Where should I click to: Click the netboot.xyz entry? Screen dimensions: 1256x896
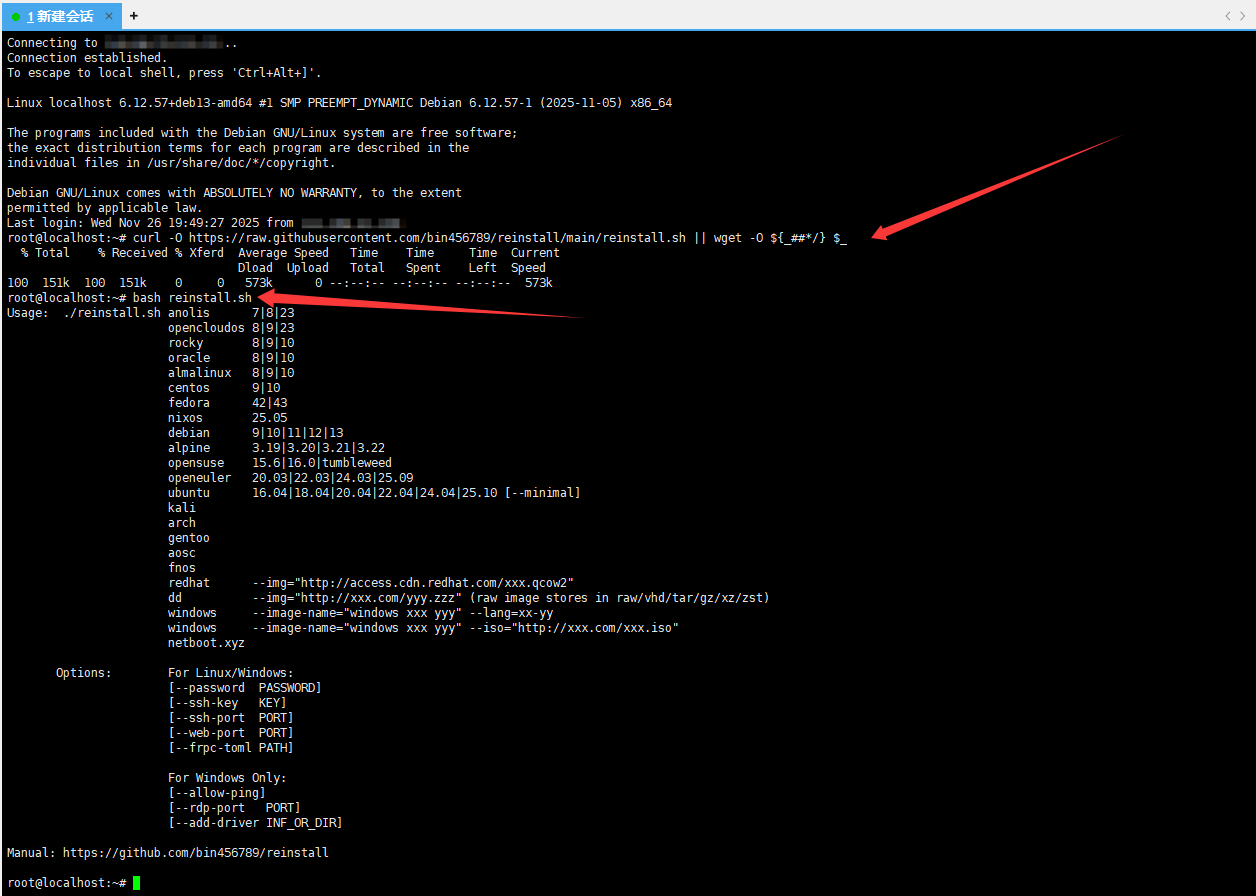click(206, 643)
